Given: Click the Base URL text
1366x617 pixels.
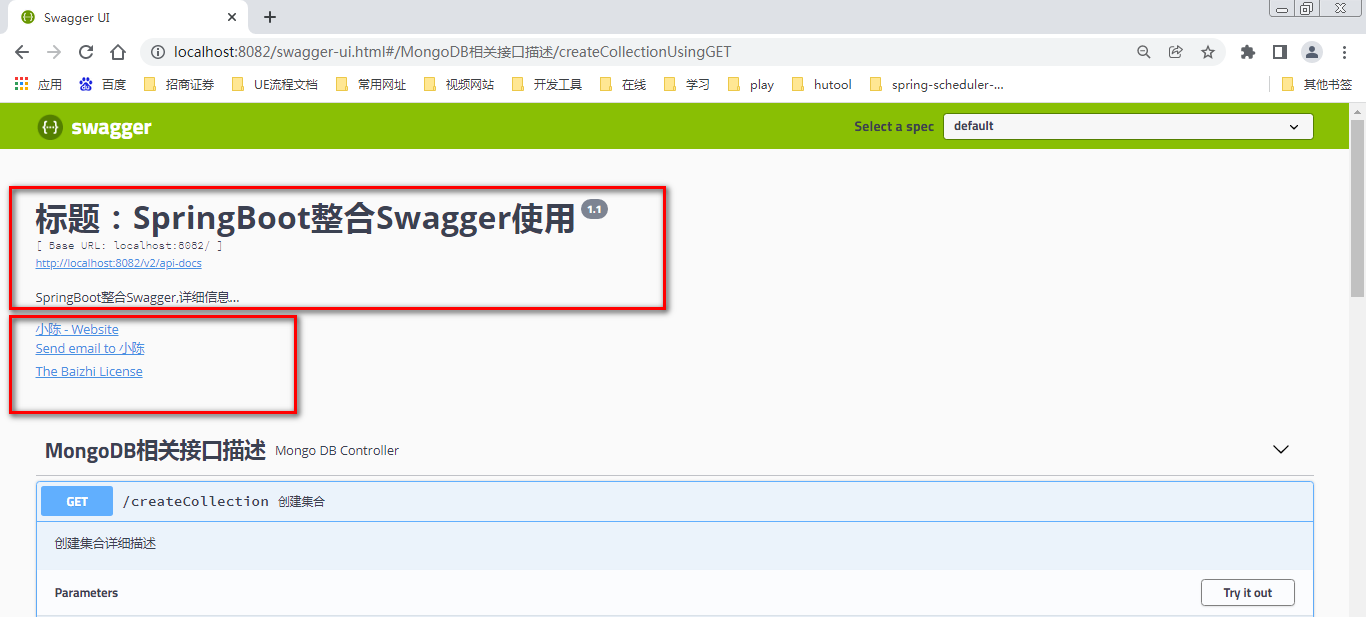Looking at the screenshot, I should (x=129, y=245).
